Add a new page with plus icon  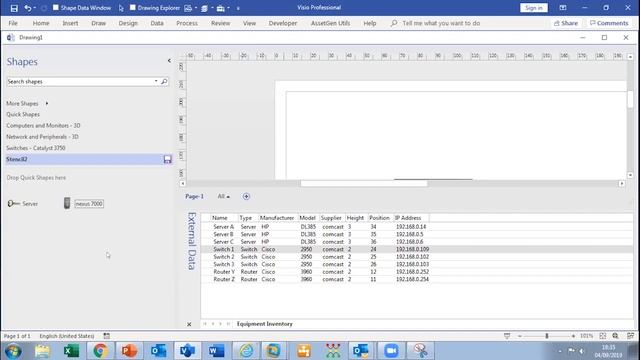coord(246,196)
